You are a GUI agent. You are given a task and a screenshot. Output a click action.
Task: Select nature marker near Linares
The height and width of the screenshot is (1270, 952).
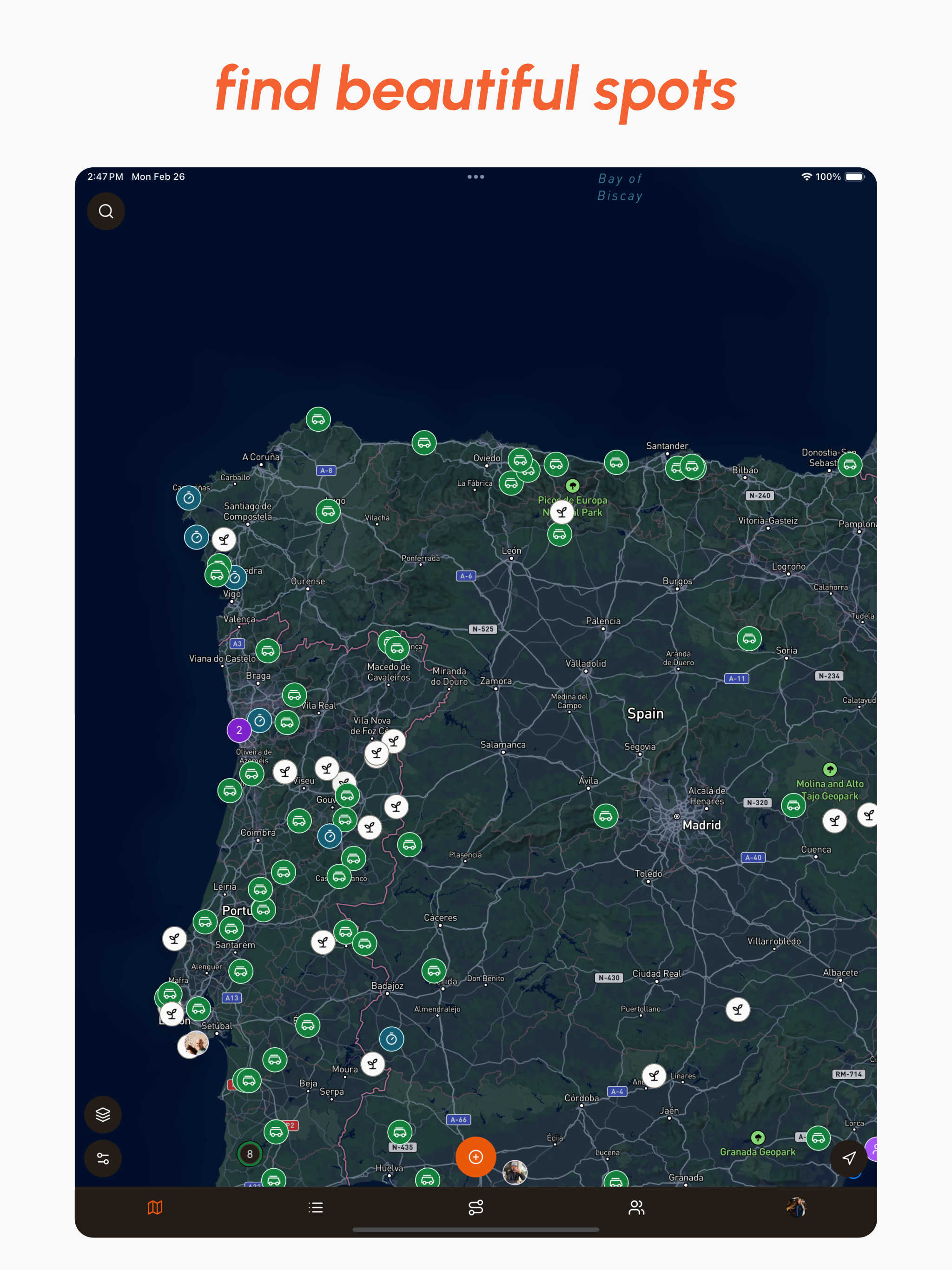(654, 1075)
